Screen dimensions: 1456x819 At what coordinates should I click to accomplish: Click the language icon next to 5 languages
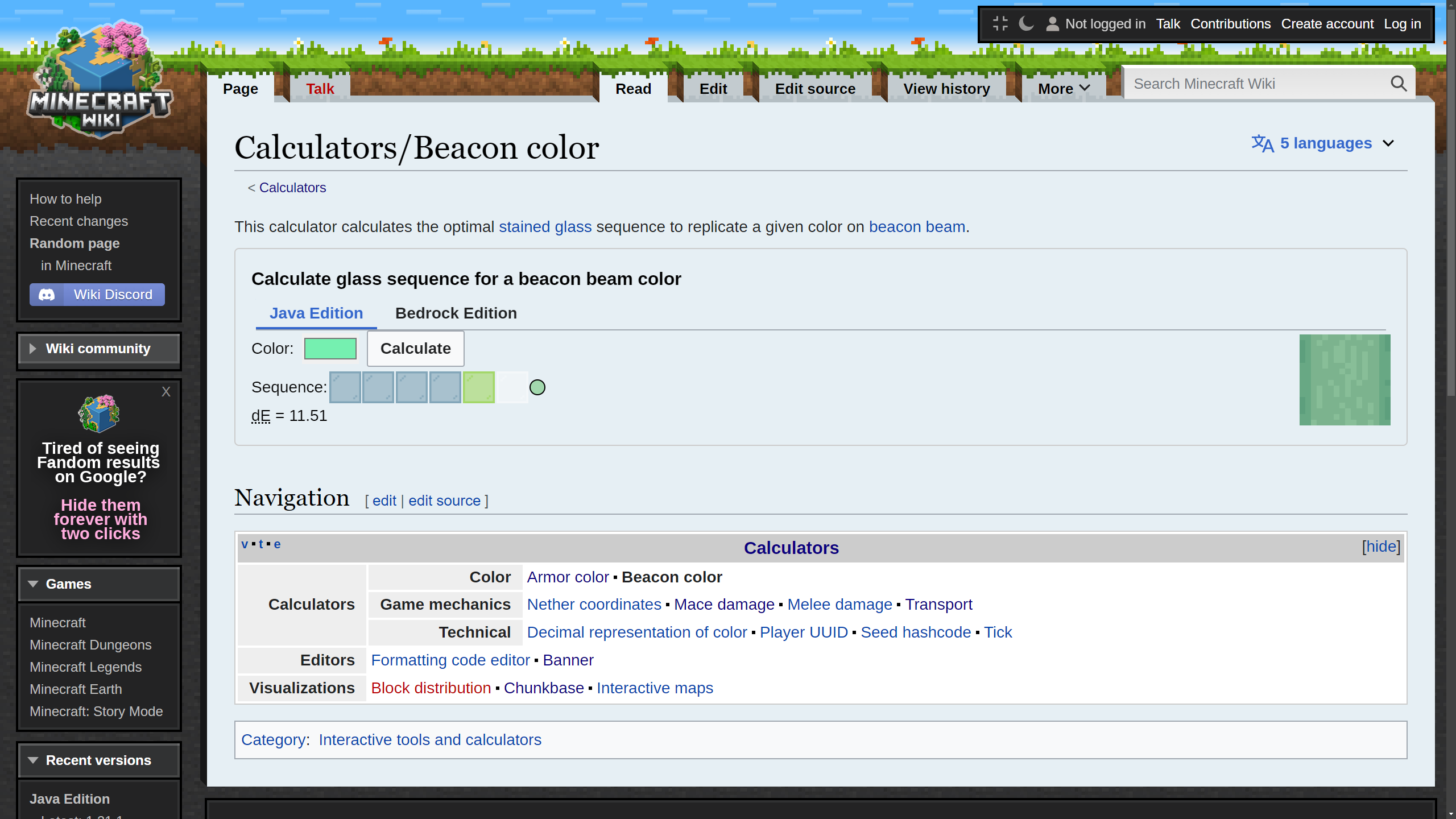pos(1263,143)
